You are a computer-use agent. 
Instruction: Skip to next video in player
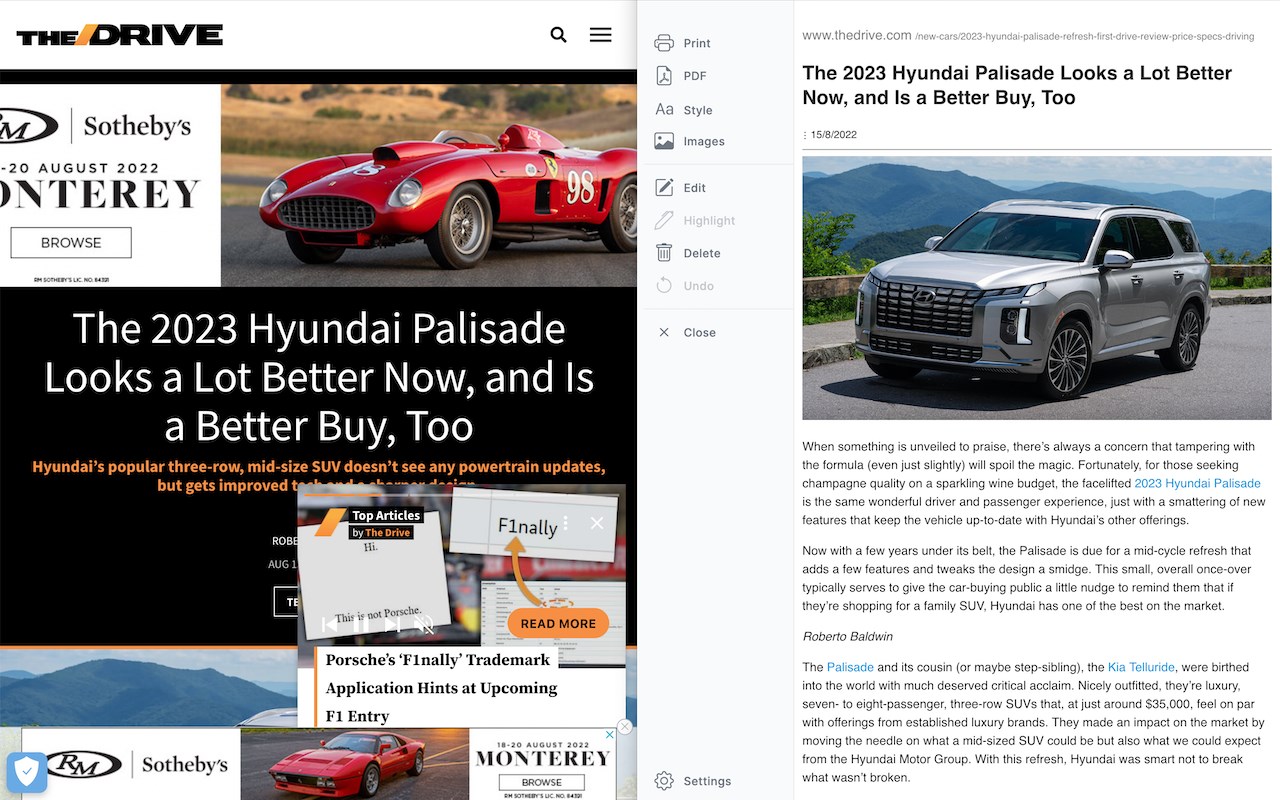tap(393, 625)
